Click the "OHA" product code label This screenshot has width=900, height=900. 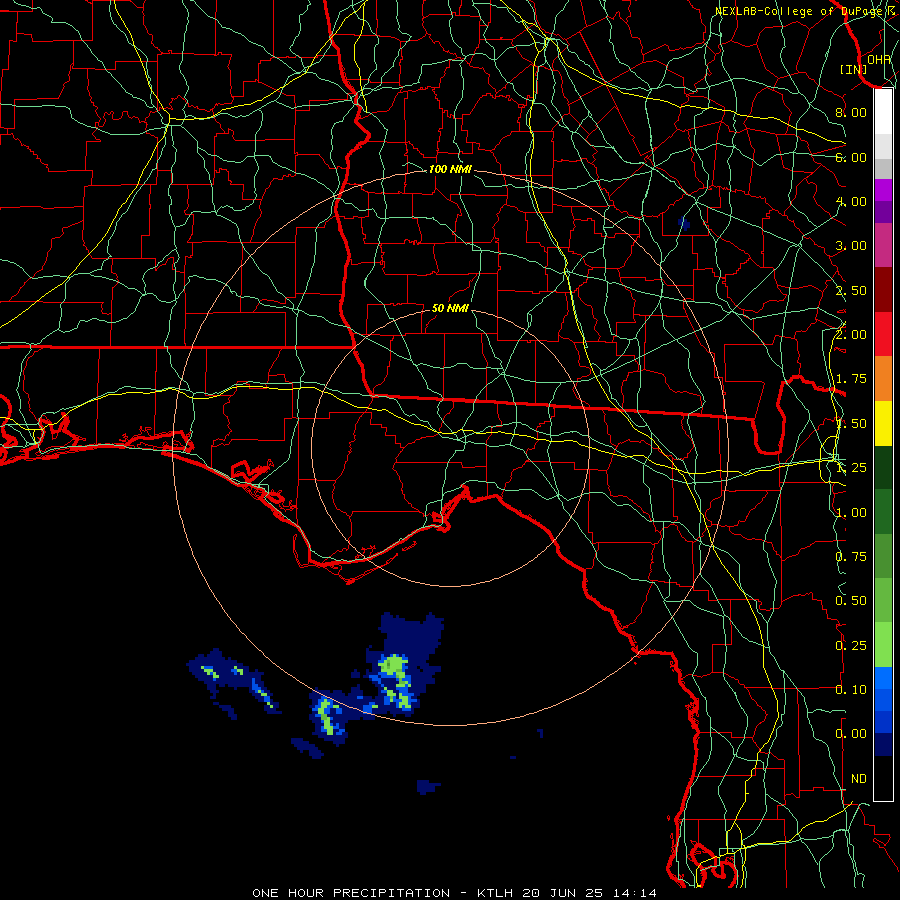[879, 59]
